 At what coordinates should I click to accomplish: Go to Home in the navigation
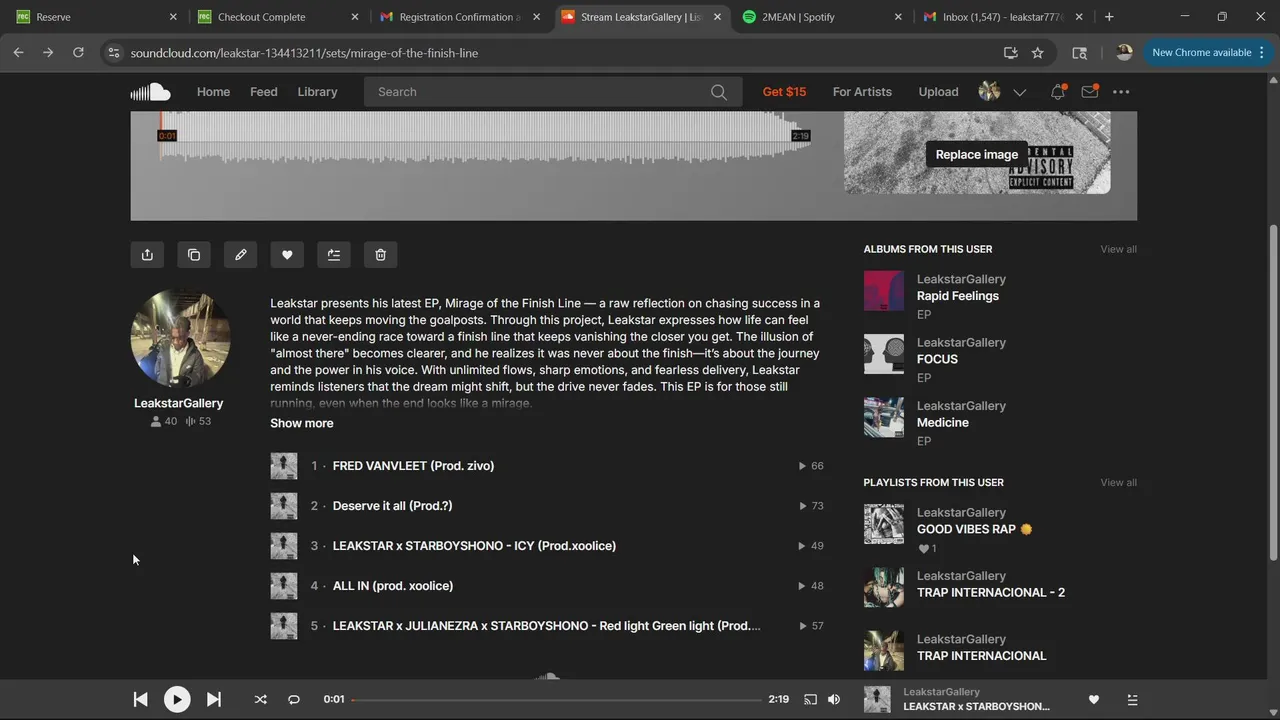213,92
